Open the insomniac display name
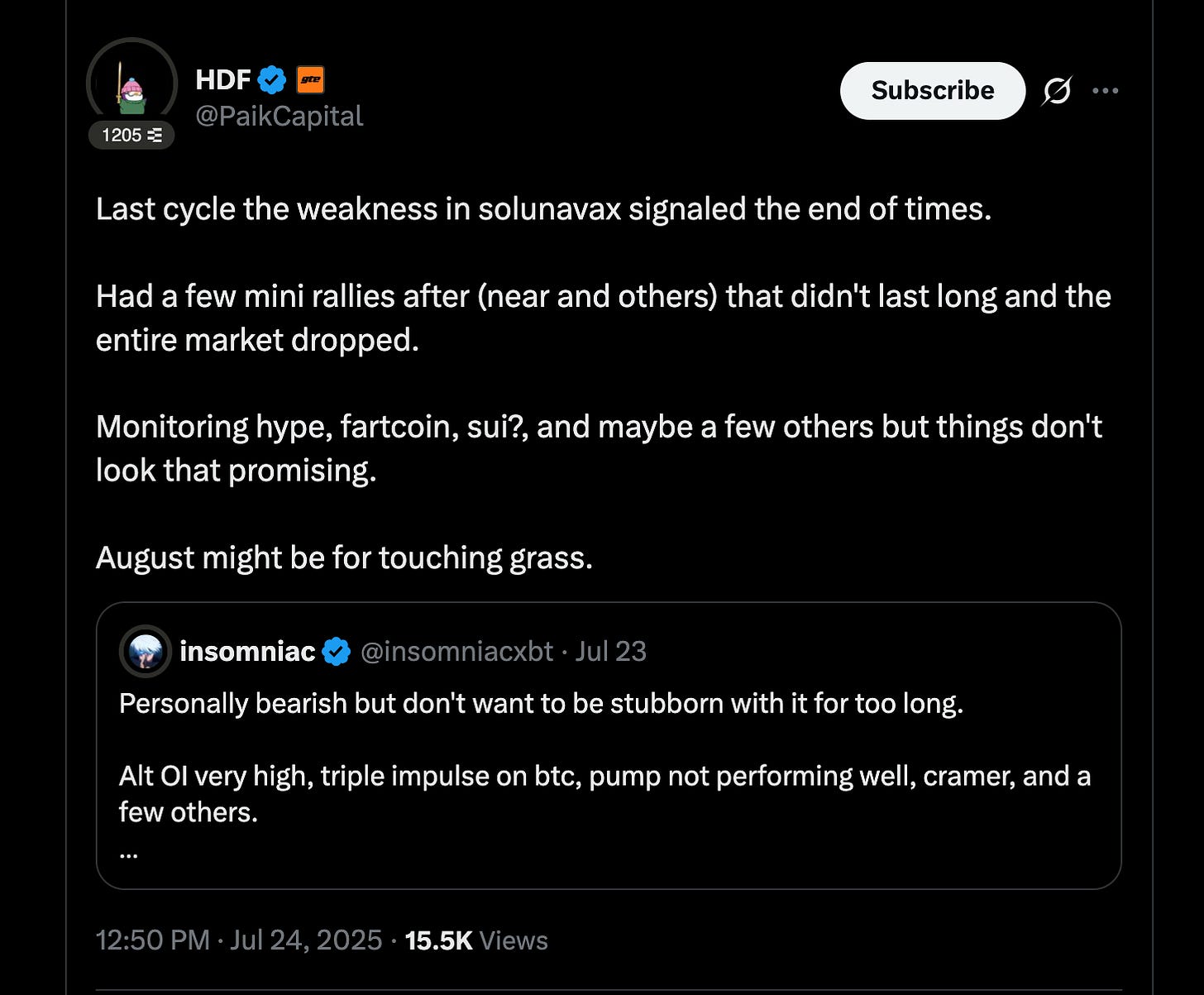 point(247,652)
